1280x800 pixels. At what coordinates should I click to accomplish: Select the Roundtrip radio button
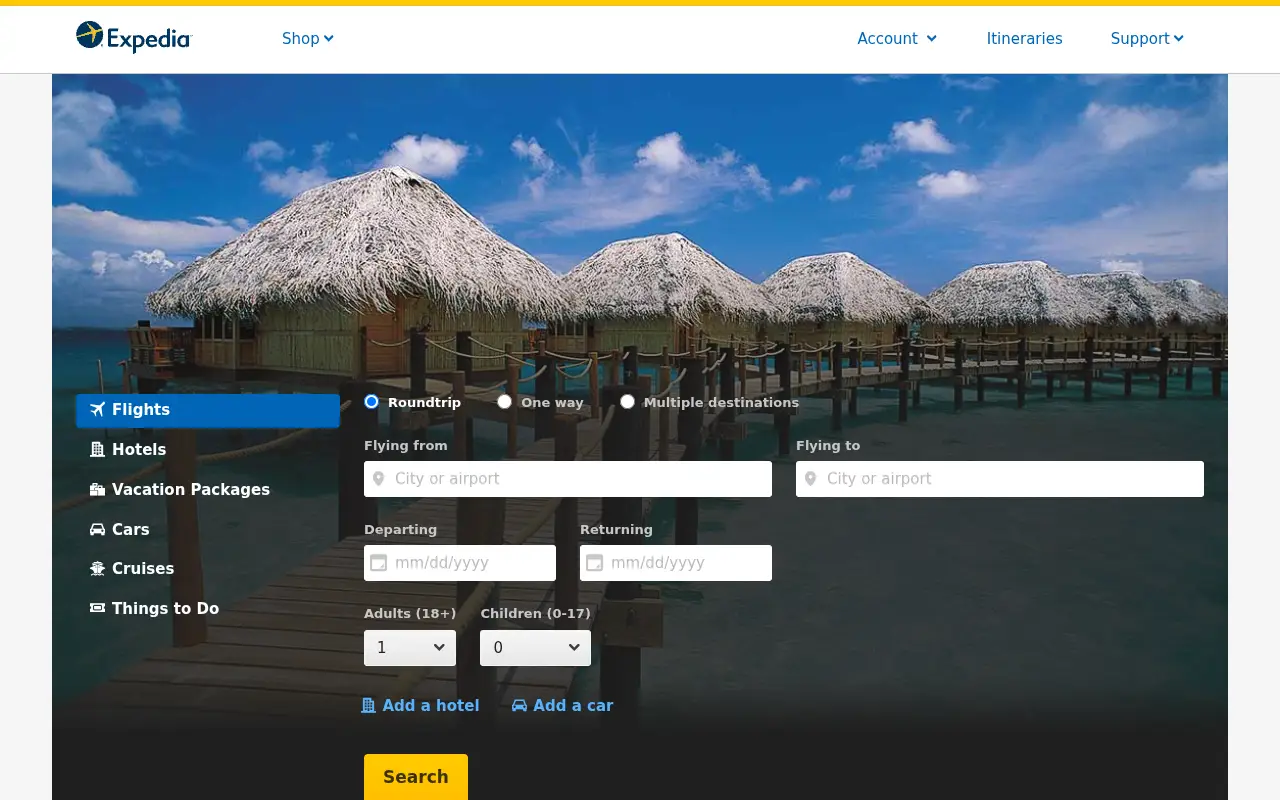click(372, 402)
